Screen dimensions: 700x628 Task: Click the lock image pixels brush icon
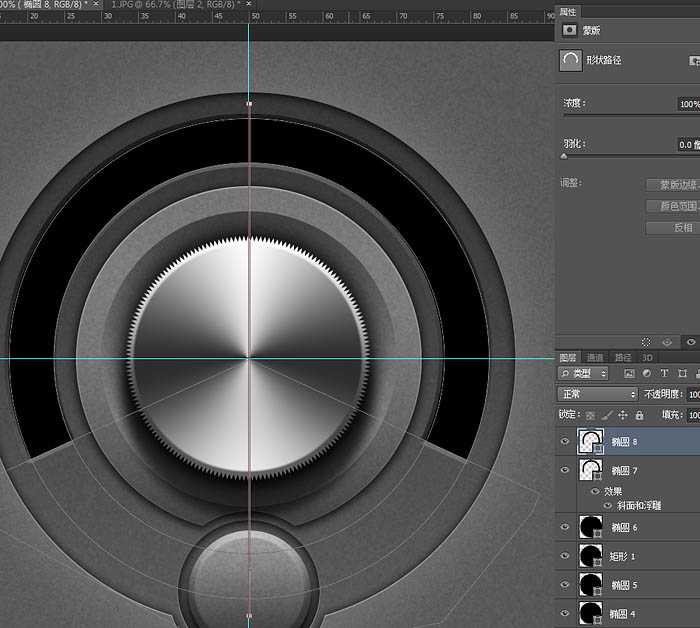coord(607,415)
